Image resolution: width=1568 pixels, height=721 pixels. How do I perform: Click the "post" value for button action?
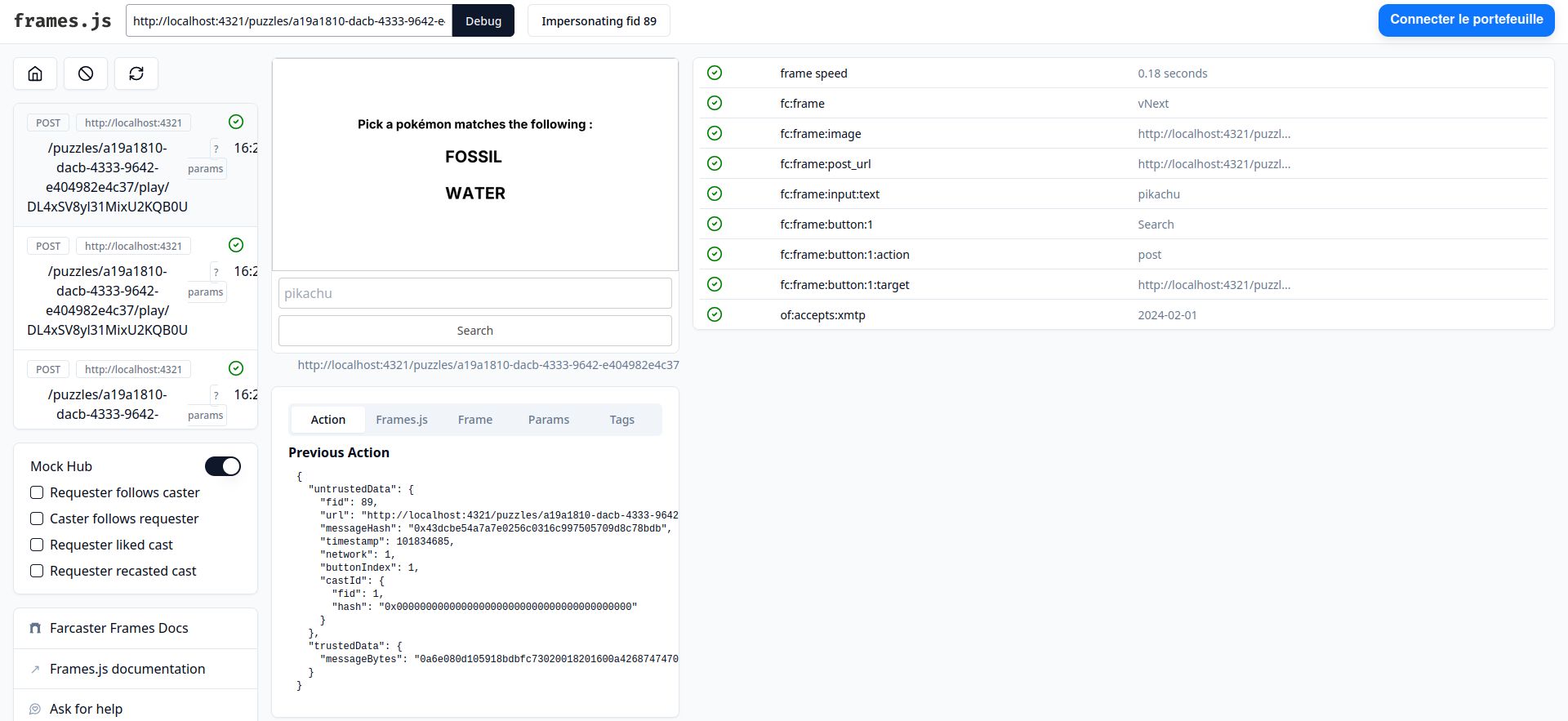point(1150,255)
